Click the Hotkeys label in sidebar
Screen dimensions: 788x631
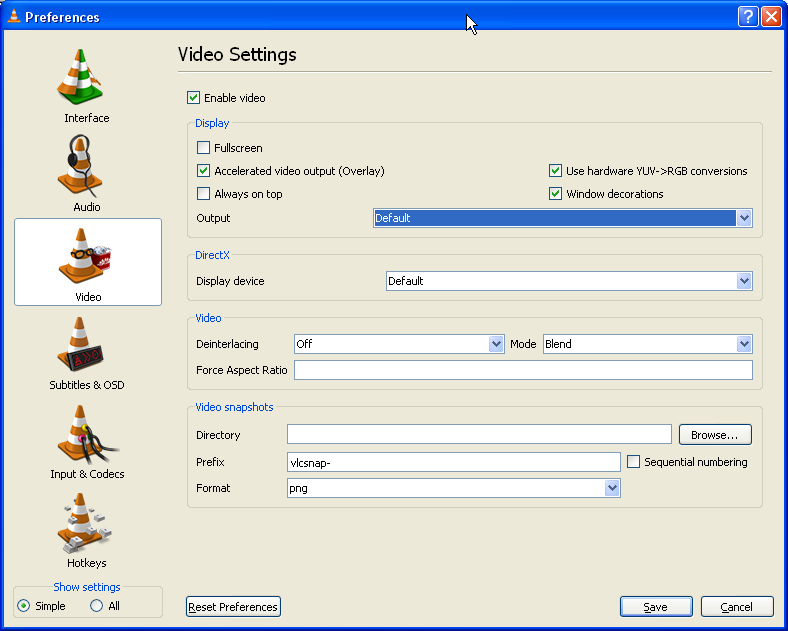[x=86, y=563]
